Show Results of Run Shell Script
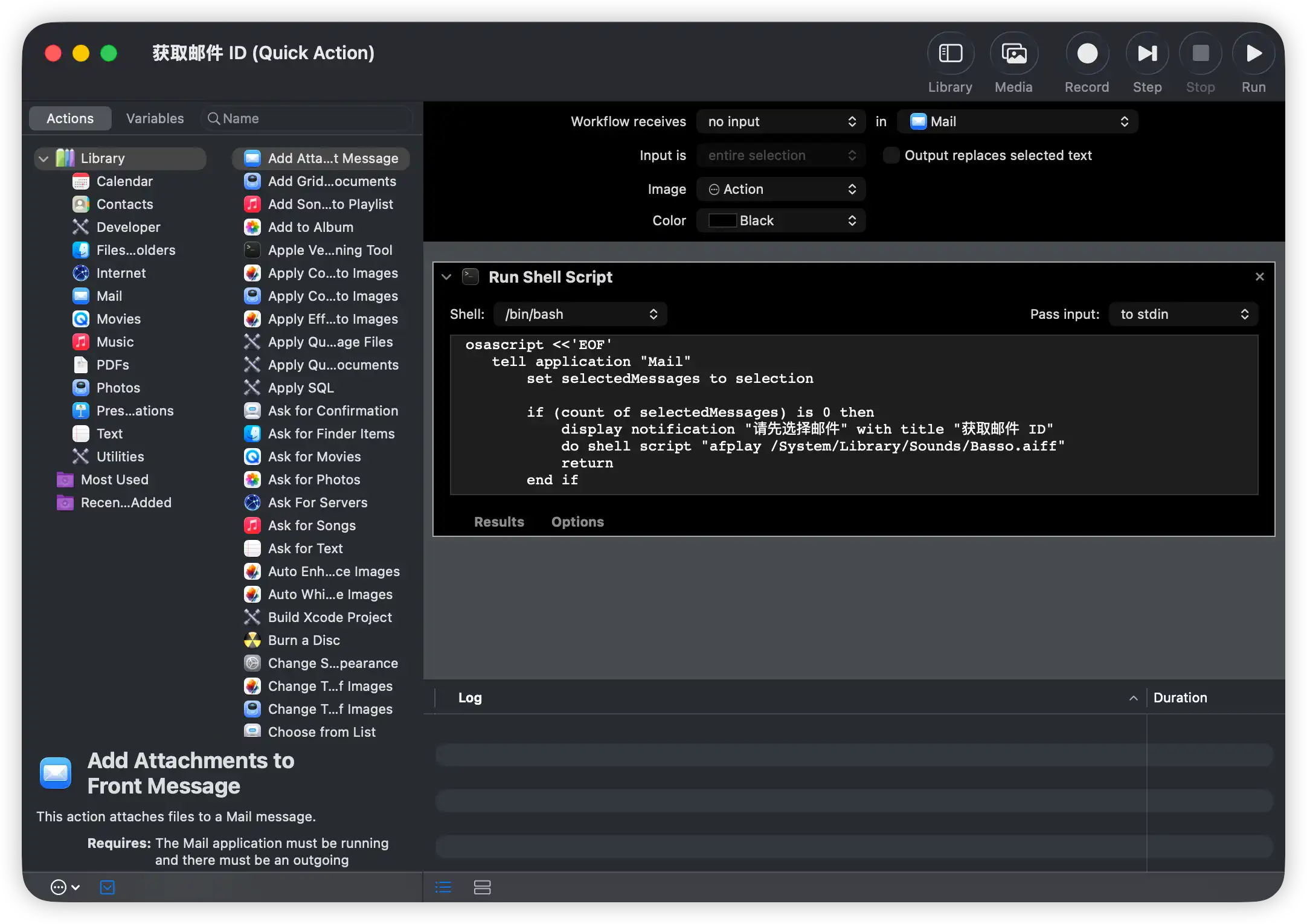1307x924 pixels. [499, 522]
